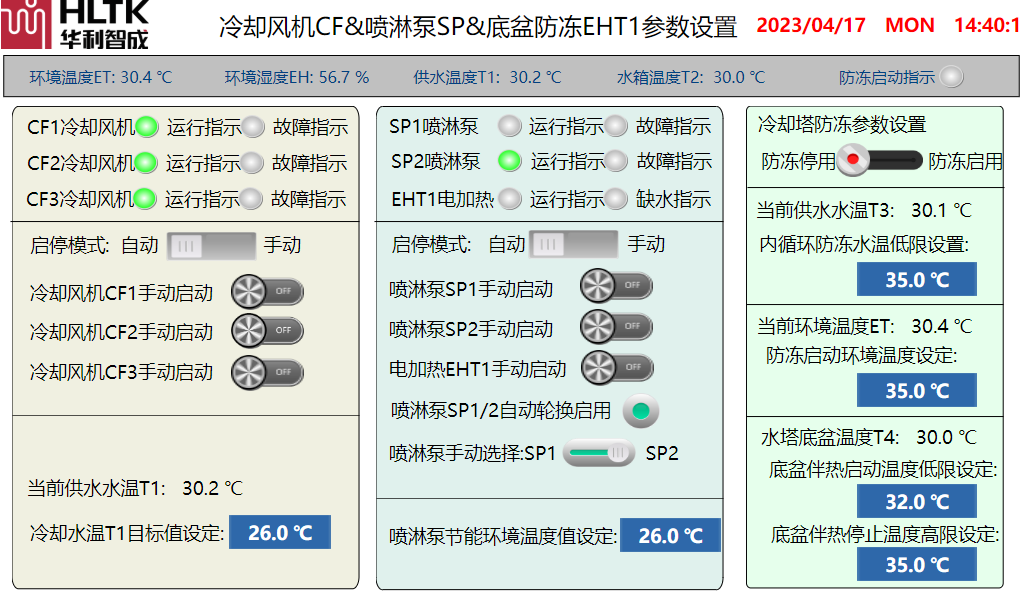The image size is (1020, 598).
Task: Slide the spray pump manual selection SP1/SP2
Action: [x=599, y=453]
